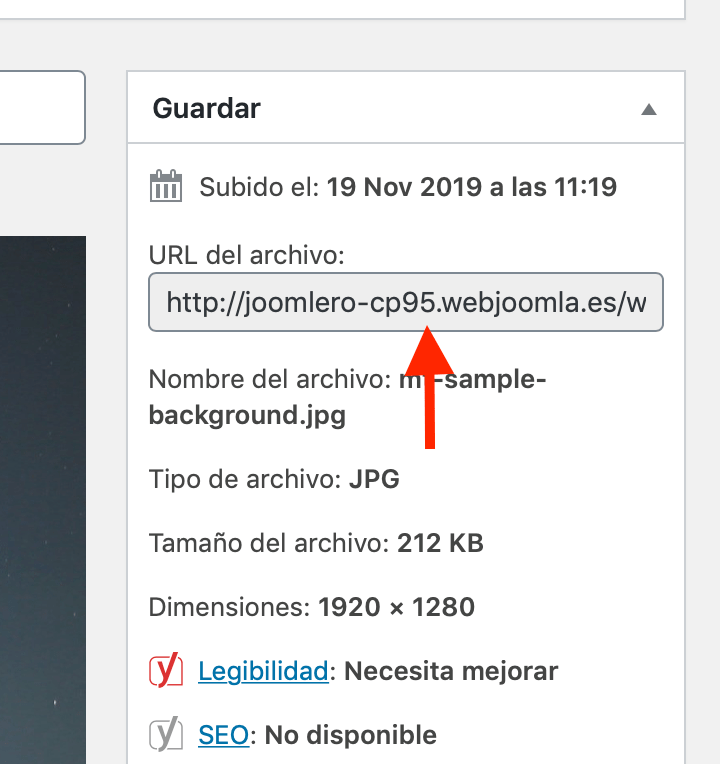The height and width of the screenshot is (764, 720).
Task: Click the gray Yoast SEO icon
Action: [x=166, y=734]
